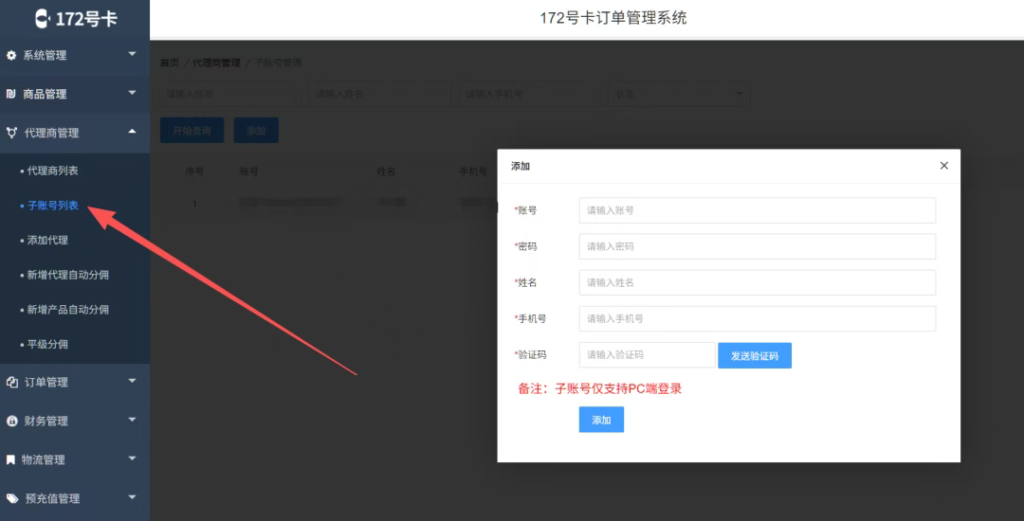Click the bookmark icon beside 物流管理
Screen dimensions: 1024x521
10,460
